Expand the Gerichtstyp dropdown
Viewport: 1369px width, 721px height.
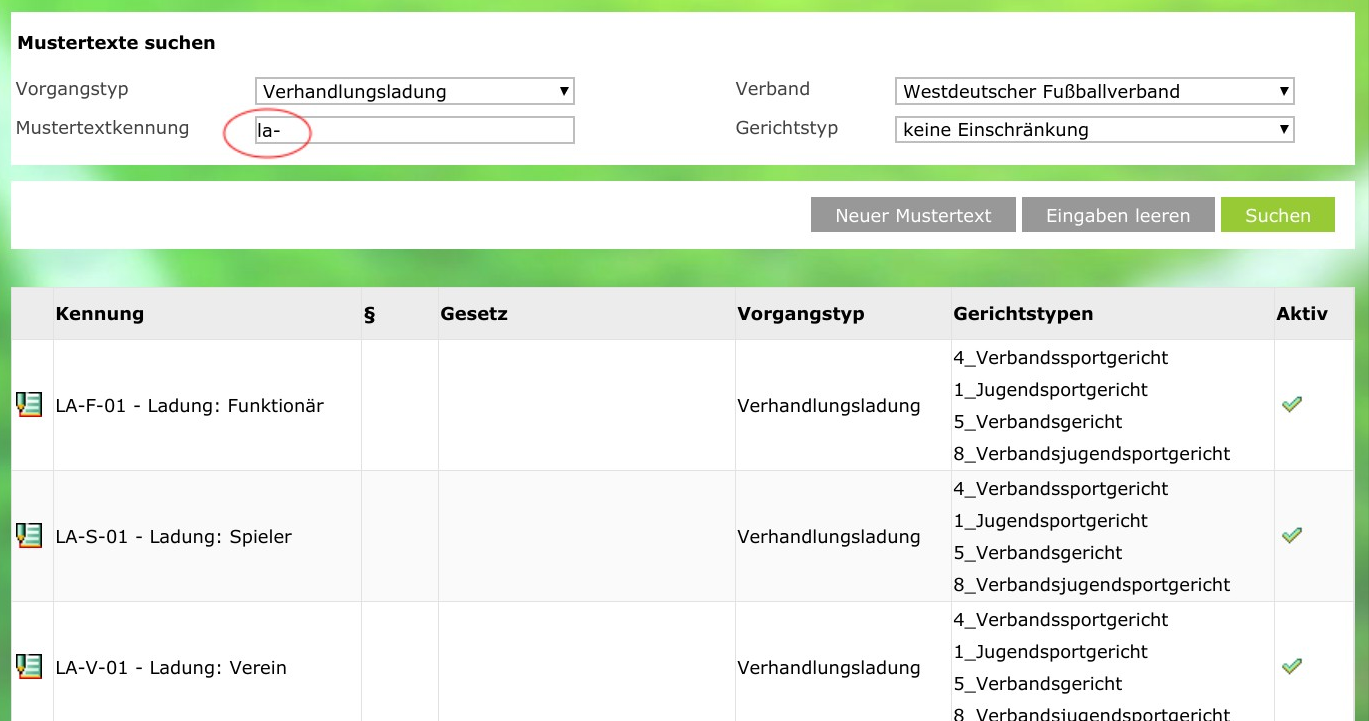point(1094,130)
